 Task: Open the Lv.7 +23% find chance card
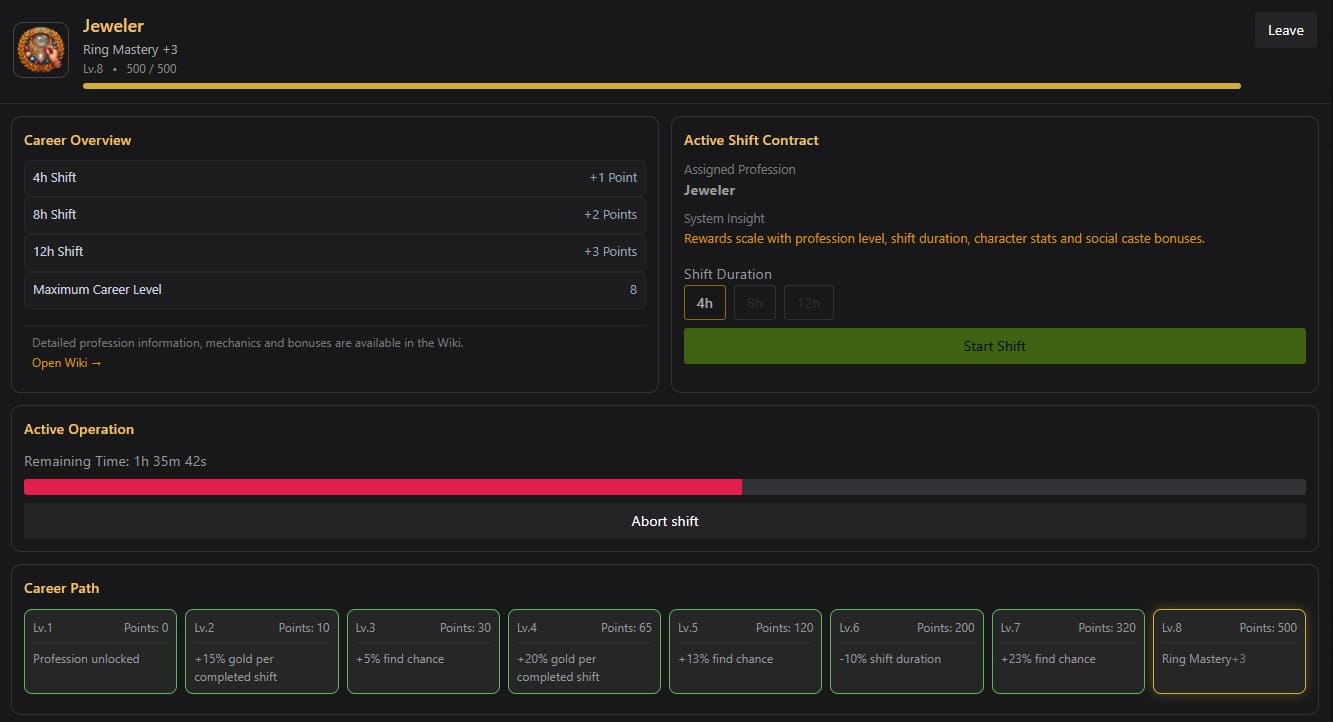(x=1068, y=652)
